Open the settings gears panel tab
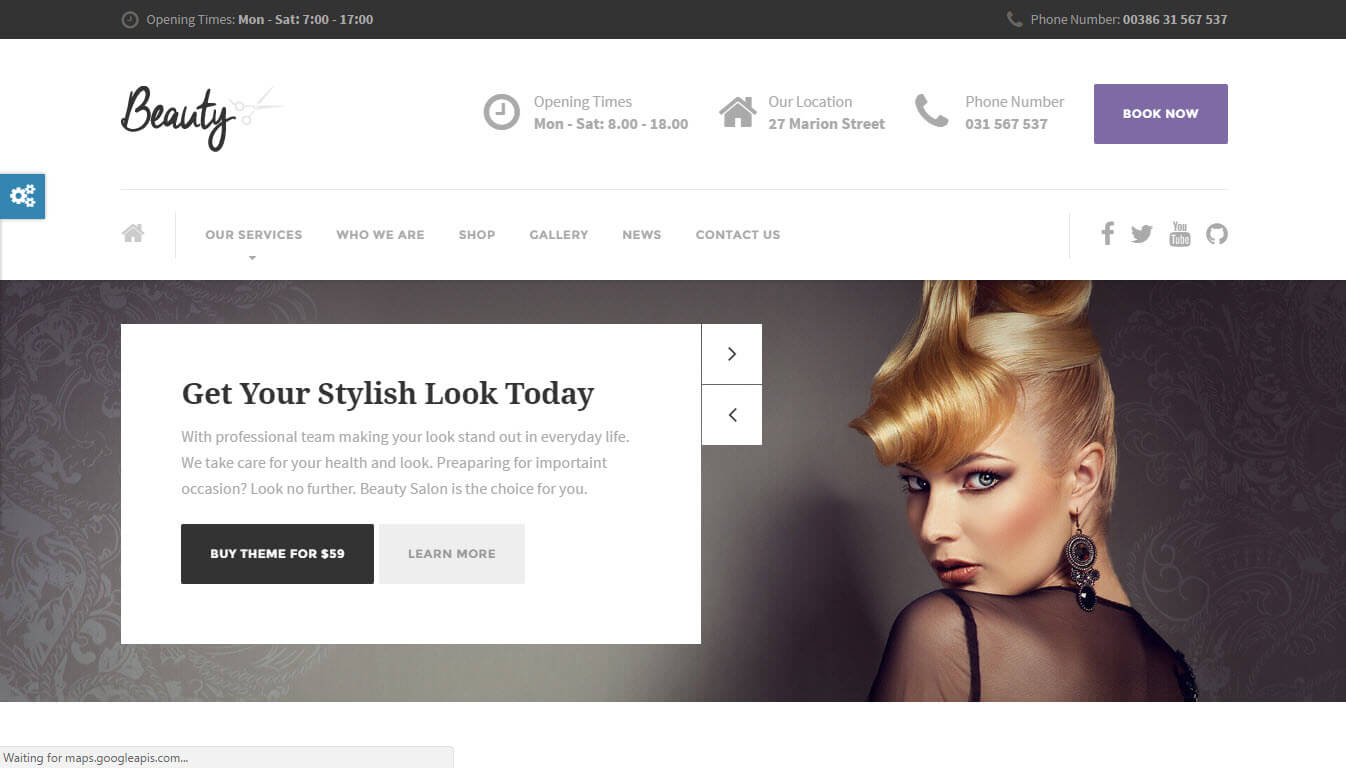This screenshot has height=768, width=1346. (22, 196)
